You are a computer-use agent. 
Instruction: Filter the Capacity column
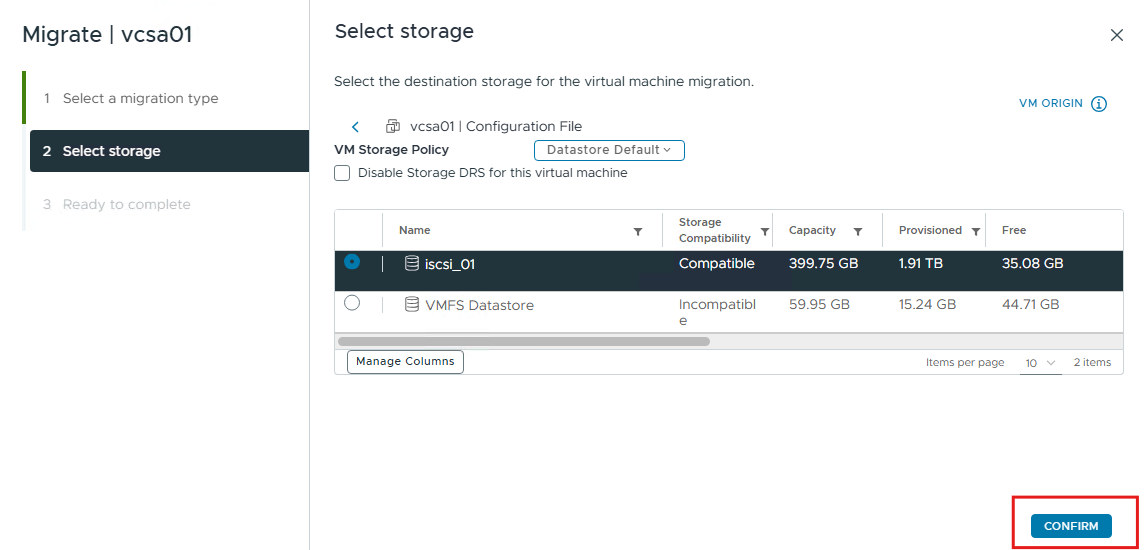click(858, 231)
